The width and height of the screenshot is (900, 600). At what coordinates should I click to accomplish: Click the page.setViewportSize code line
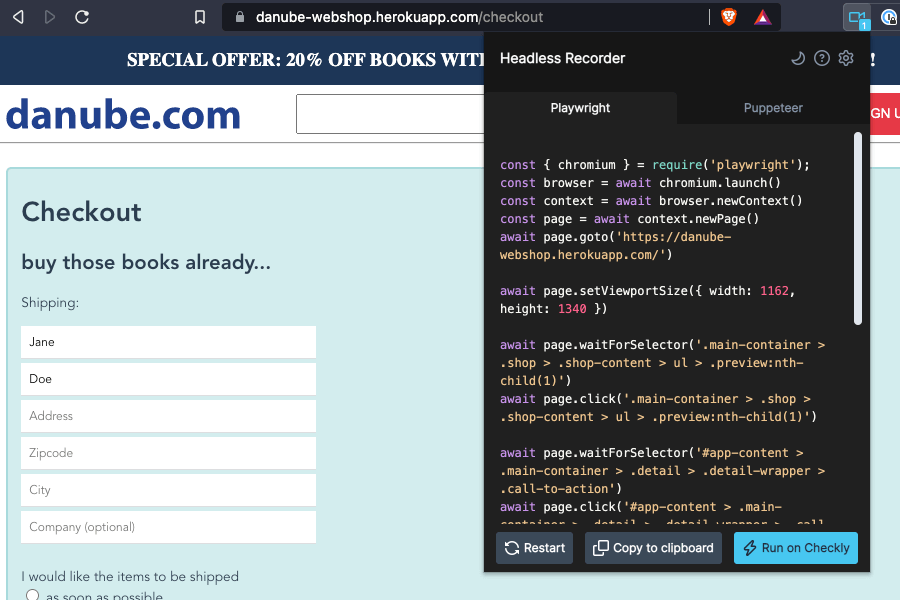click(647, 300)
